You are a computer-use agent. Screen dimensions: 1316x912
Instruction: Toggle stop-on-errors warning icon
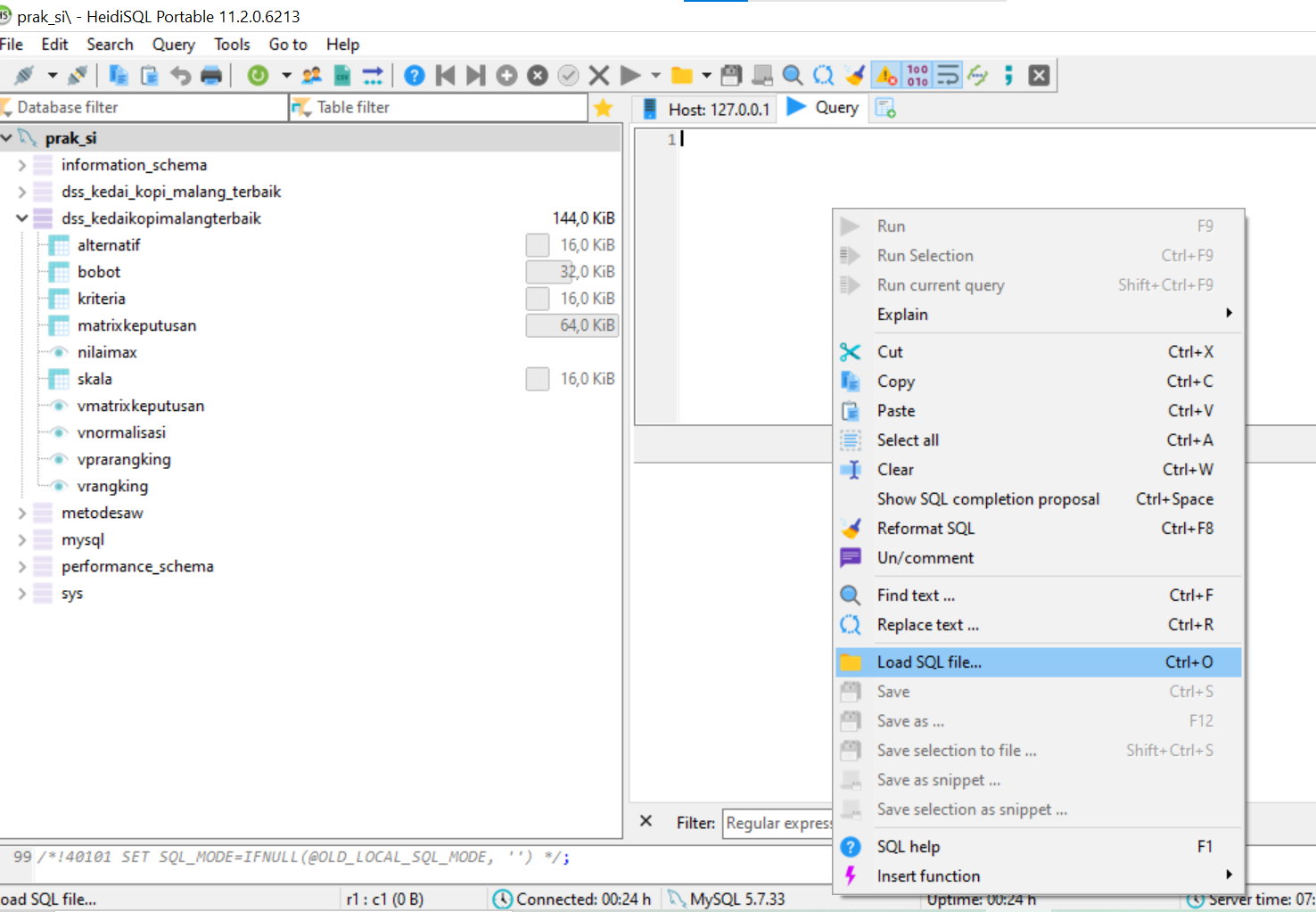point(886,76)
